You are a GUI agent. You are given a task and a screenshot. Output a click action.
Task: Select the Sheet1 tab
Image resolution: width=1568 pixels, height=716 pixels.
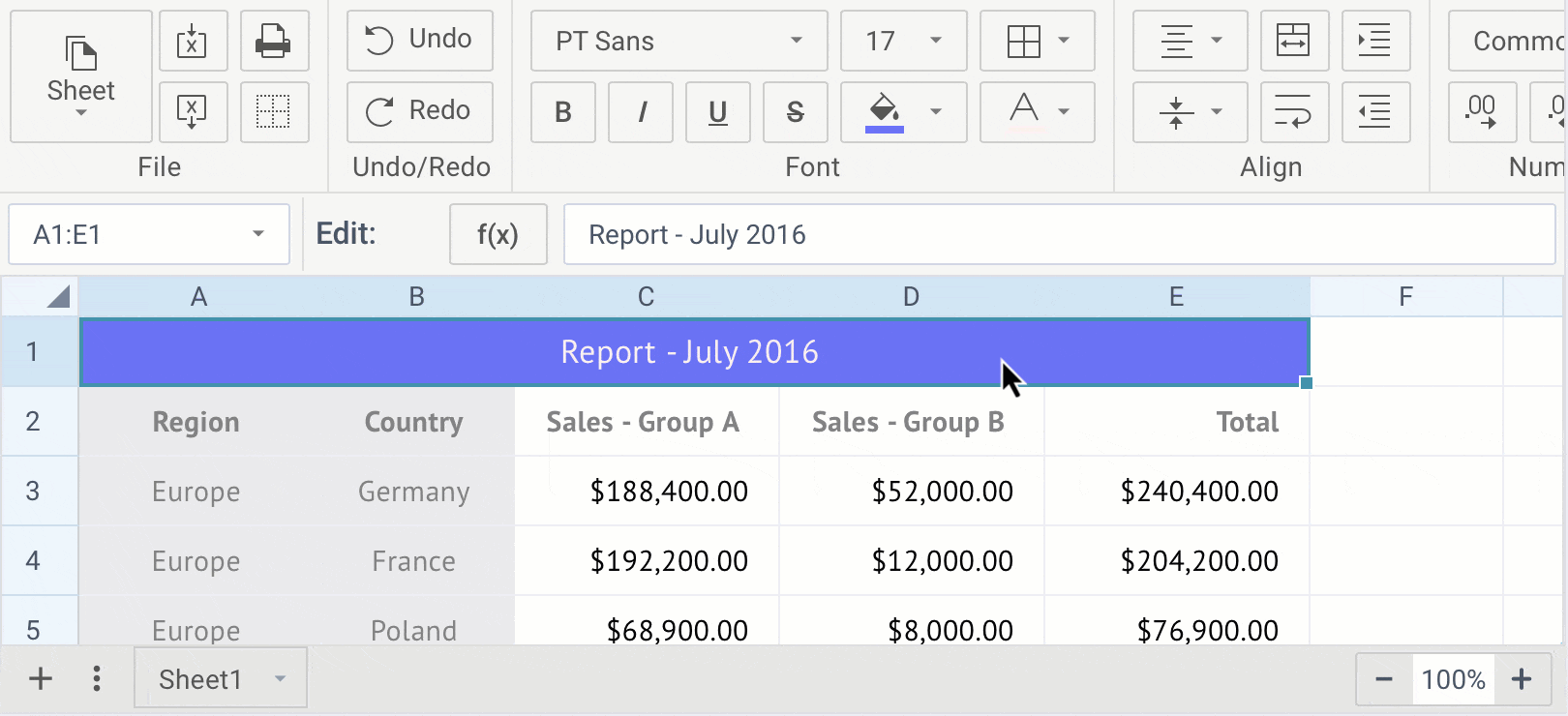click(200, 679)
